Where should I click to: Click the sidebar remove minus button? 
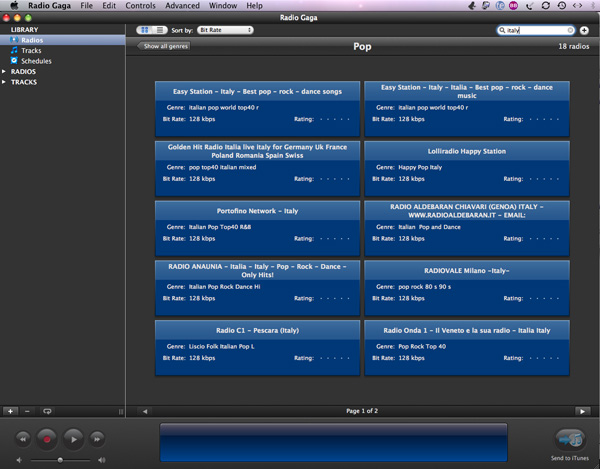(x=27, y=411)
